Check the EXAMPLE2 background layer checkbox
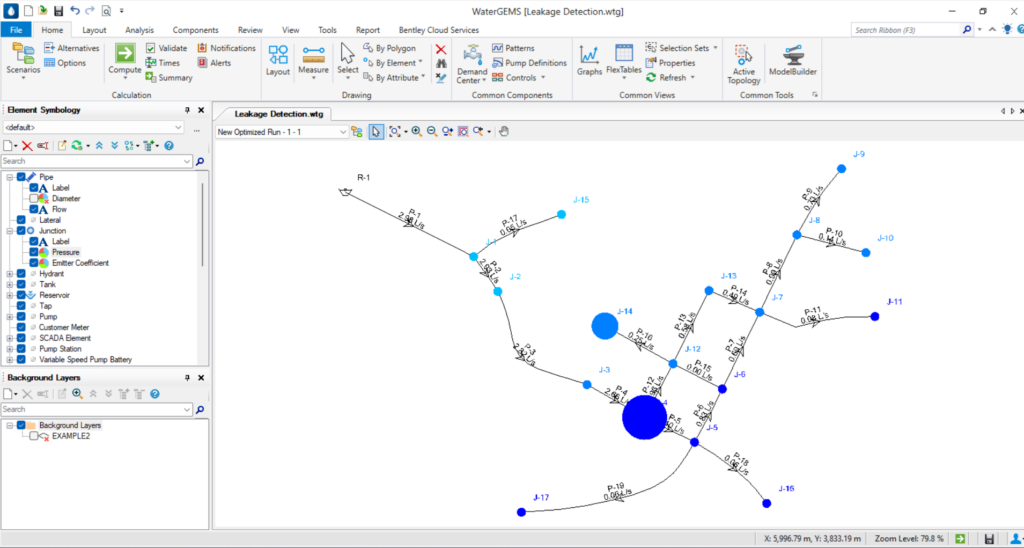The height and width of the screenshot is (548, 1024). tap(34, 436)
